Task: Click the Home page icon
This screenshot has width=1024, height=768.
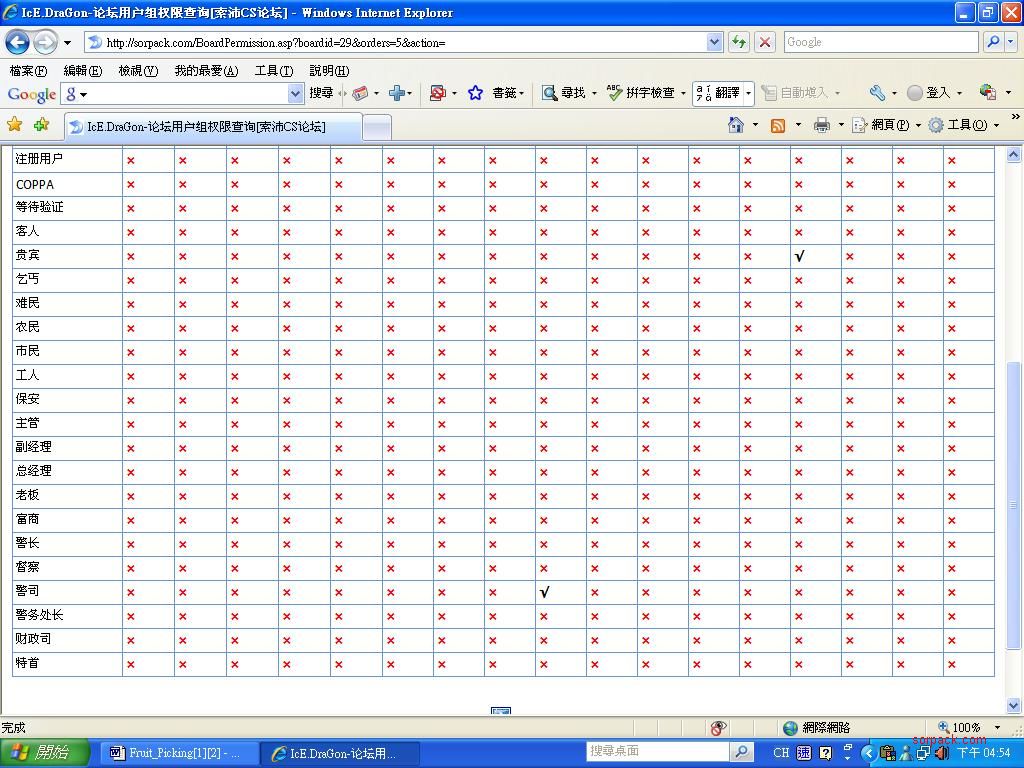Action: 736,125
